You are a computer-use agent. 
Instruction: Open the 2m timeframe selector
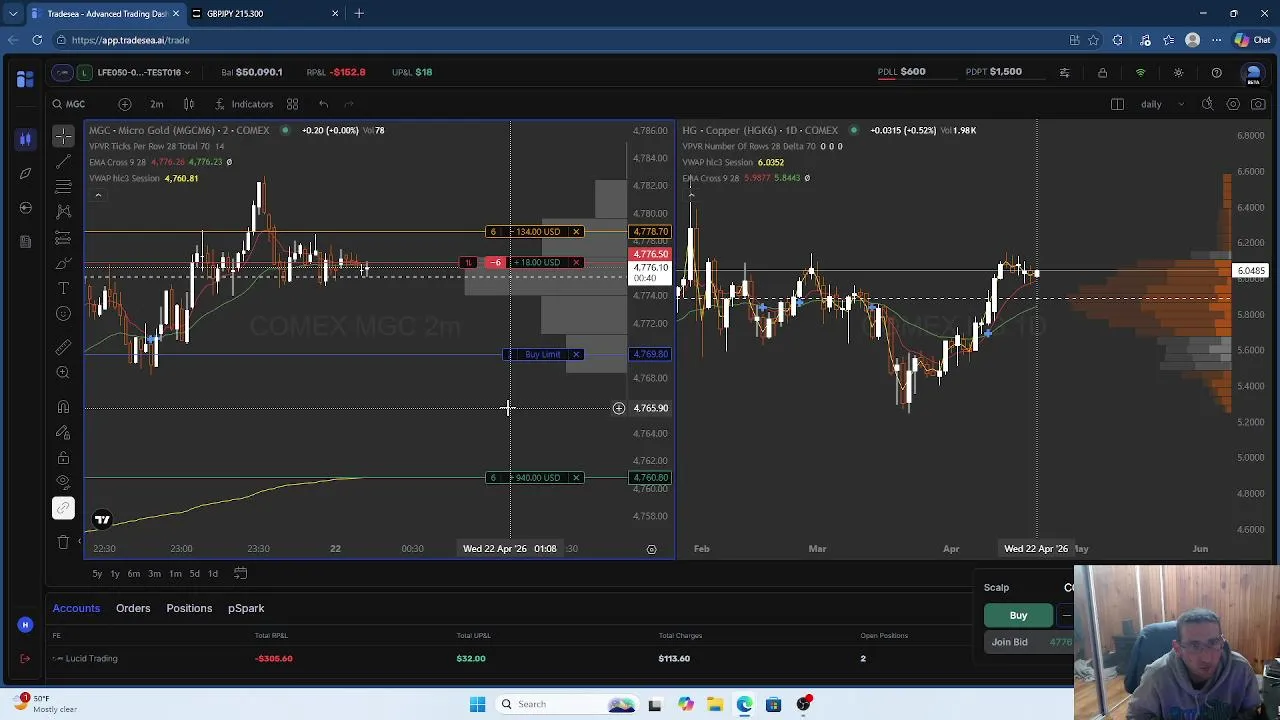157,104
